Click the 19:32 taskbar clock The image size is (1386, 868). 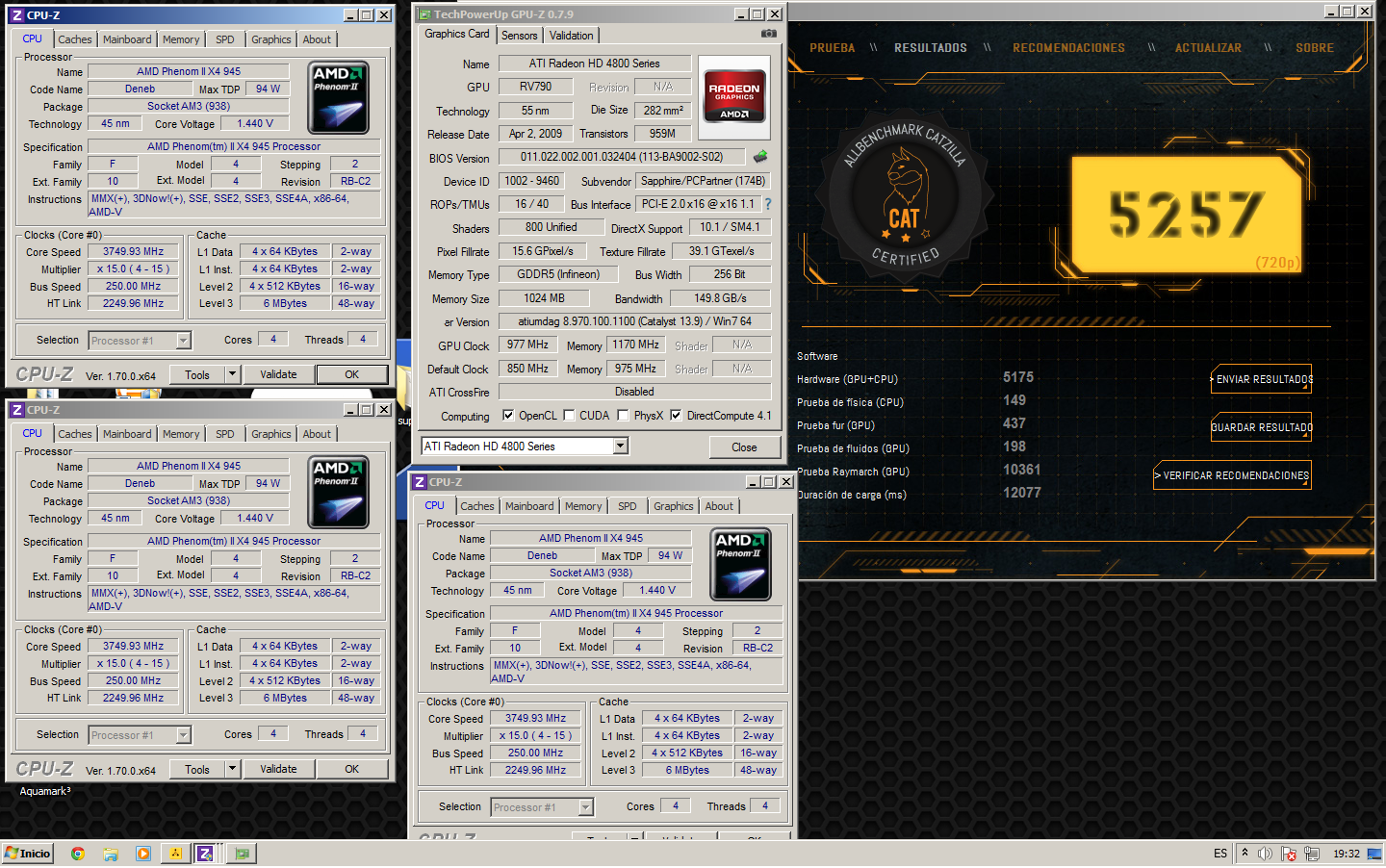[1346, 854]
